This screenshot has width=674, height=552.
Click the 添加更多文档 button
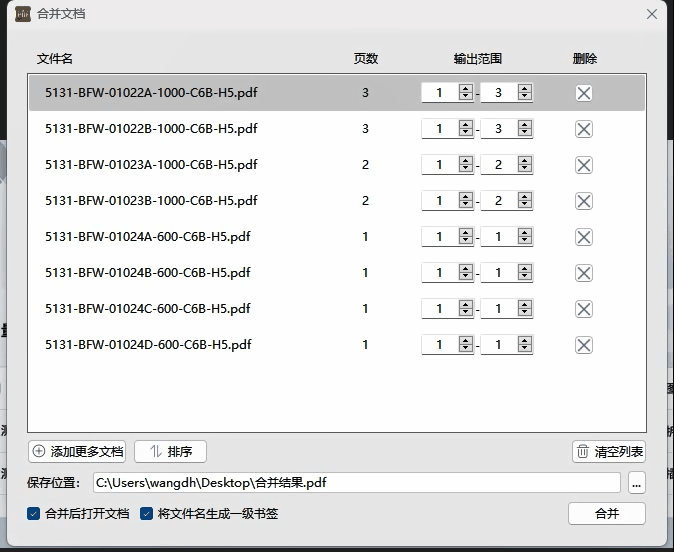78,451
